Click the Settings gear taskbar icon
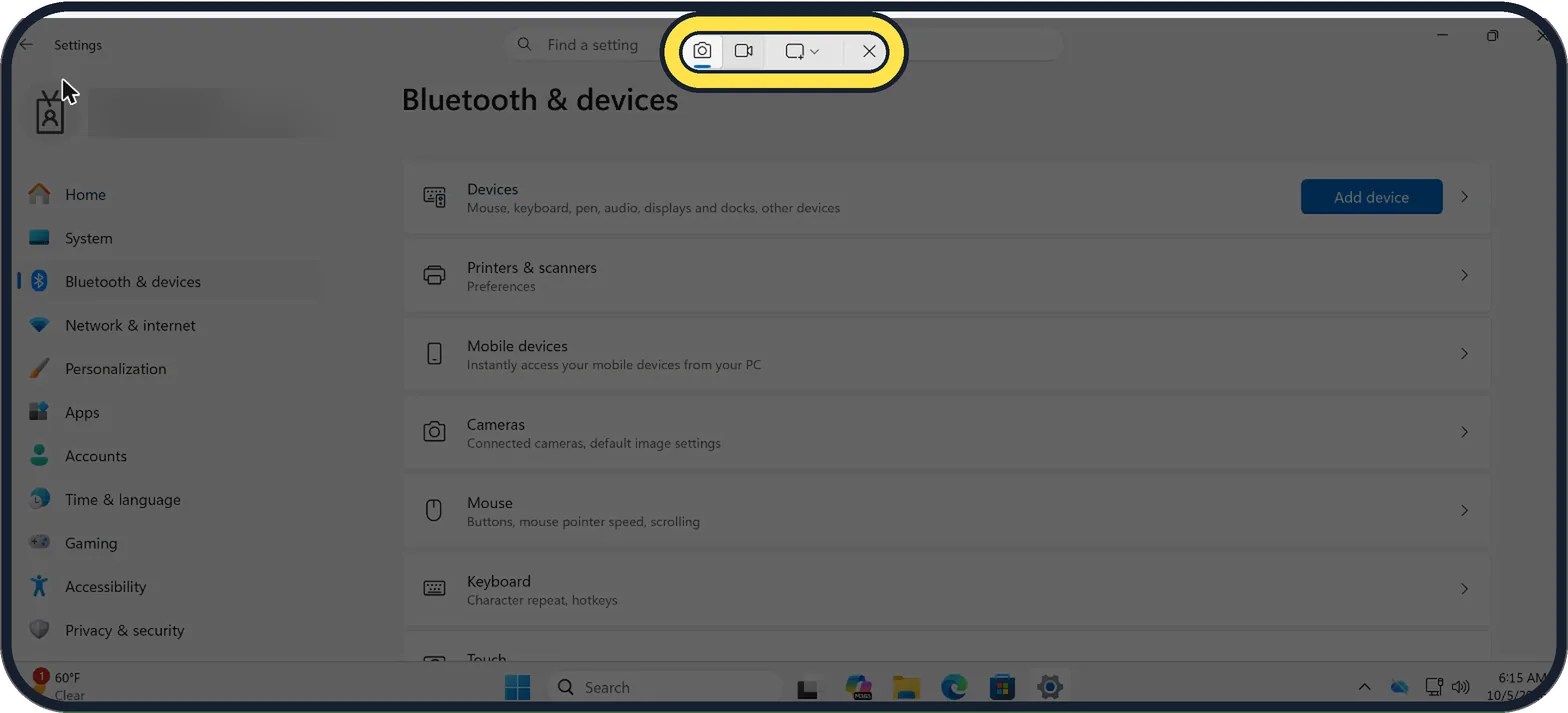 click(x=1049, y=688)
